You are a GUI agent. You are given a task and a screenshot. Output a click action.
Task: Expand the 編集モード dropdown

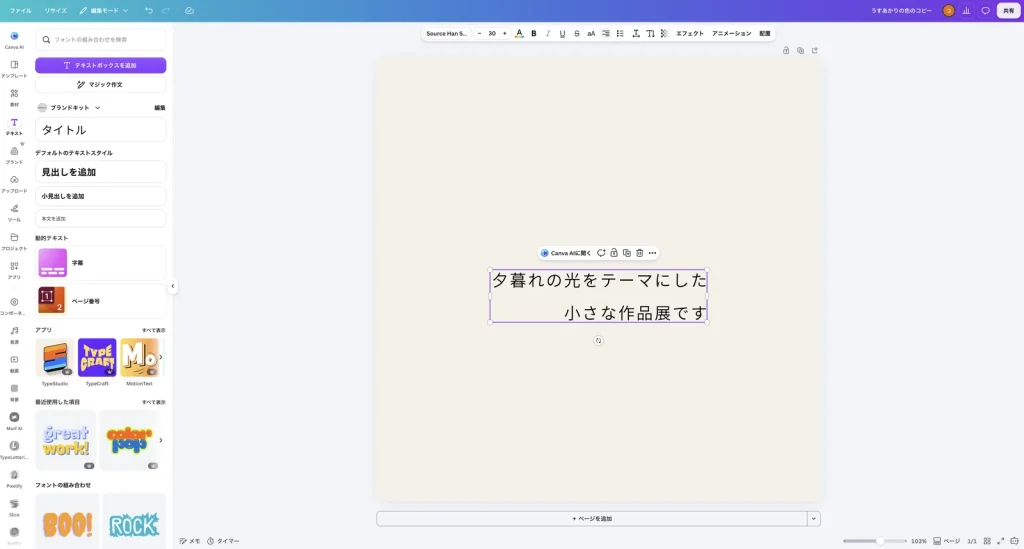[104, 10]
